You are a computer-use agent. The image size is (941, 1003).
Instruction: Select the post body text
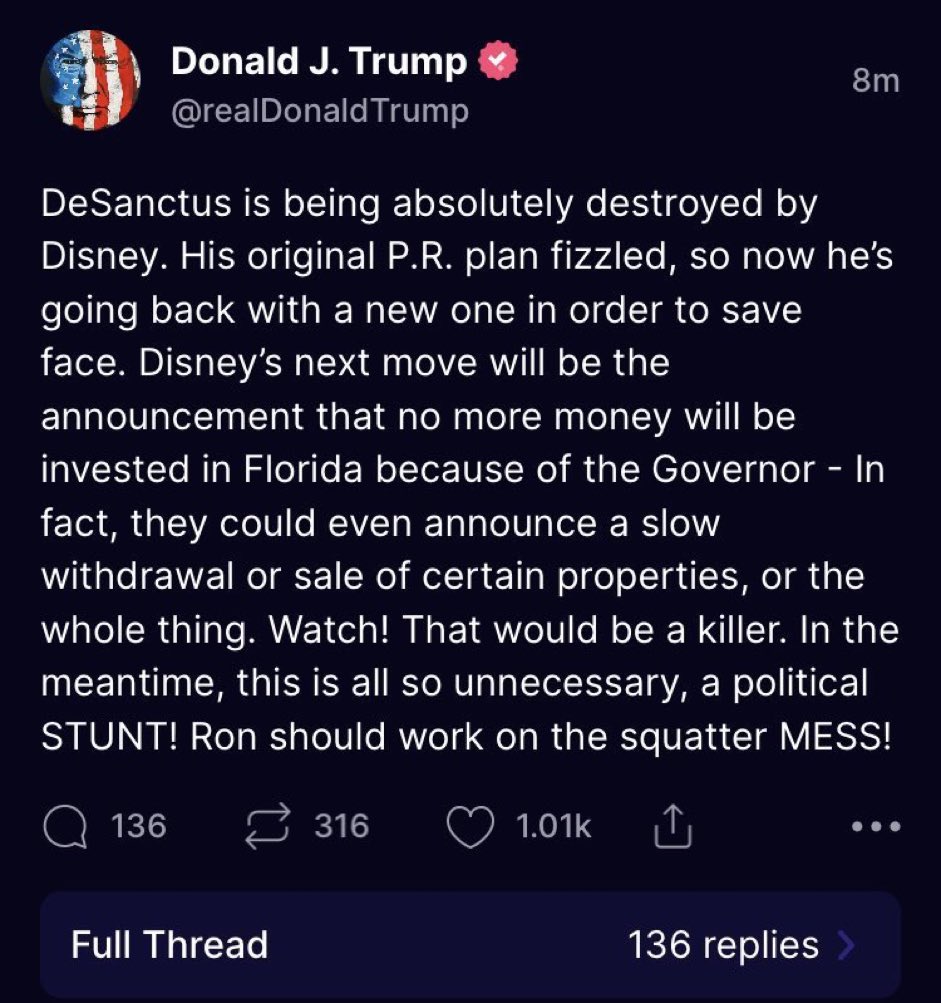470,470
